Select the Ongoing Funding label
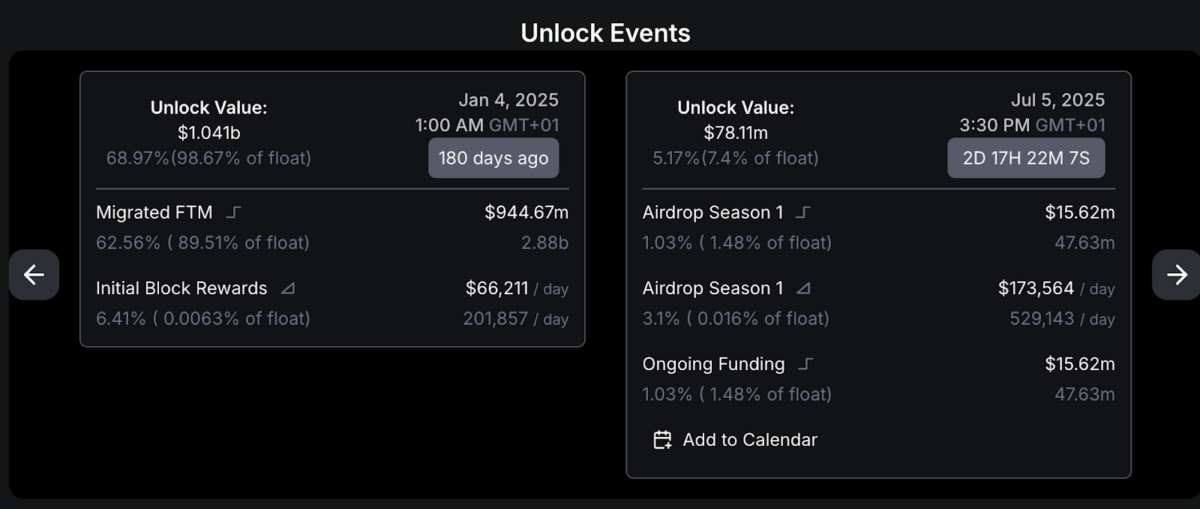Screen dimensions: 1200x509 [714, 364]
